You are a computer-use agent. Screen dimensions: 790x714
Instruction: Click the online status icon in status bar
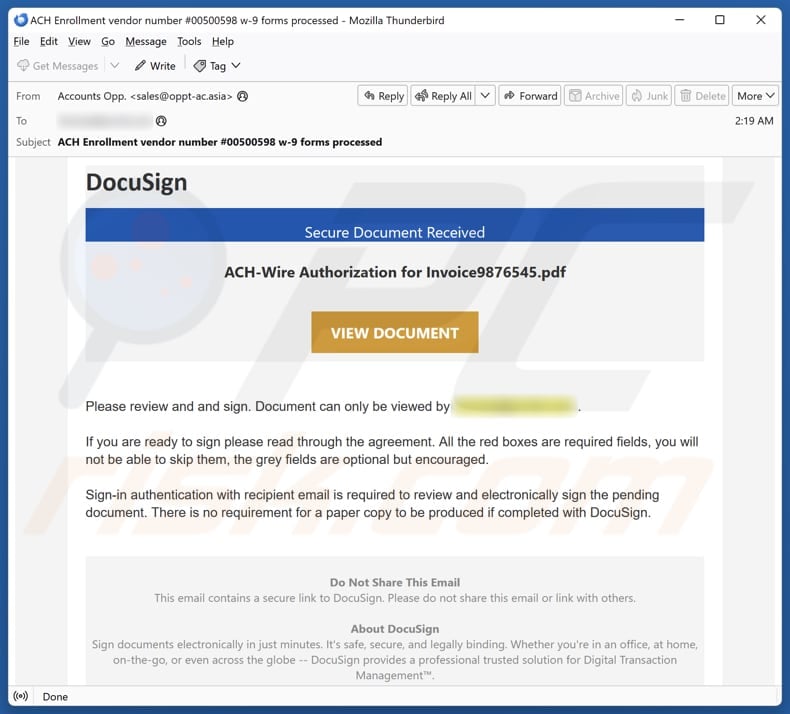21,696
